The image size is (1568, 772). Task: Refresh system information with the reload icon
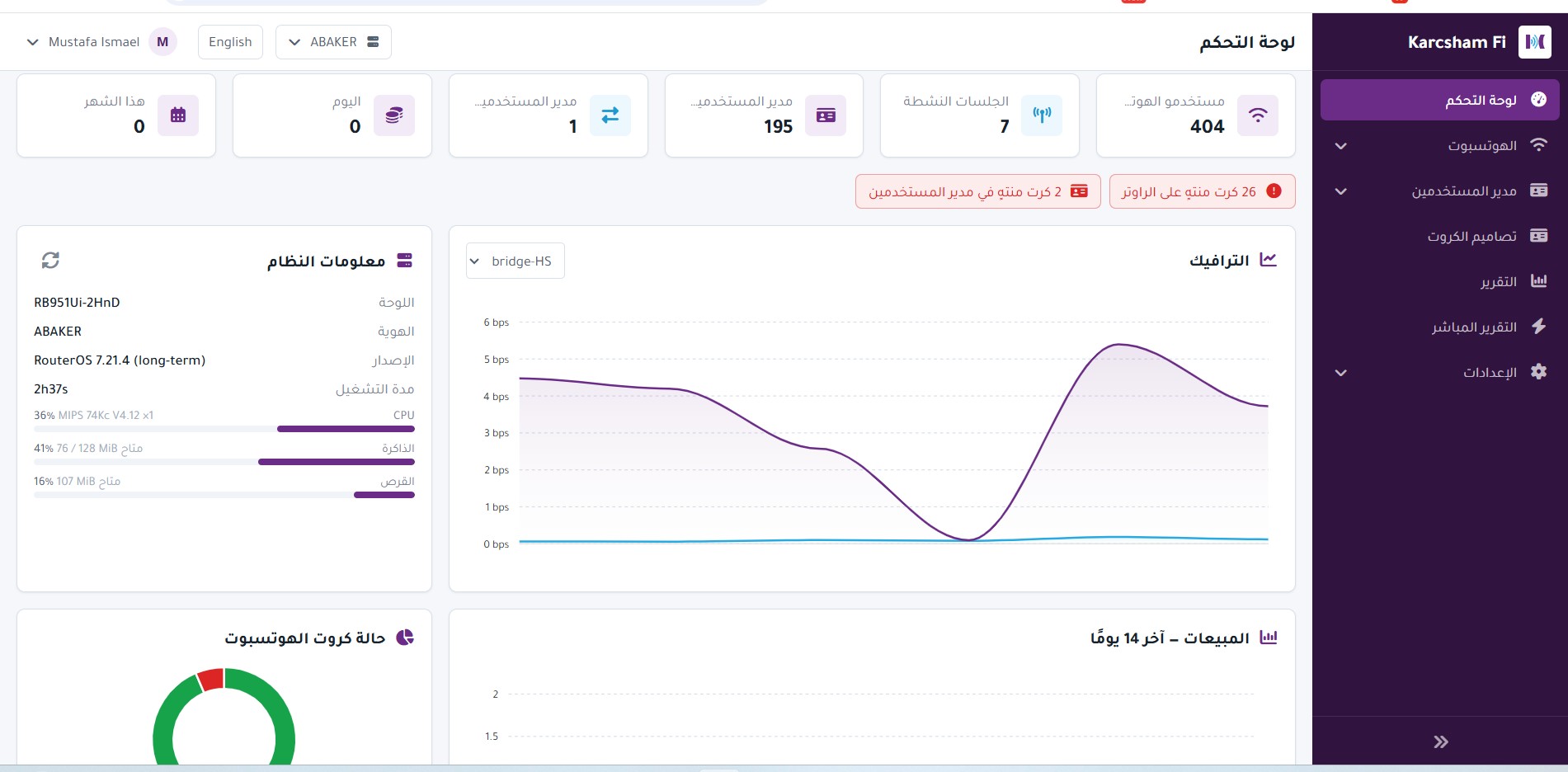point(50,261)
